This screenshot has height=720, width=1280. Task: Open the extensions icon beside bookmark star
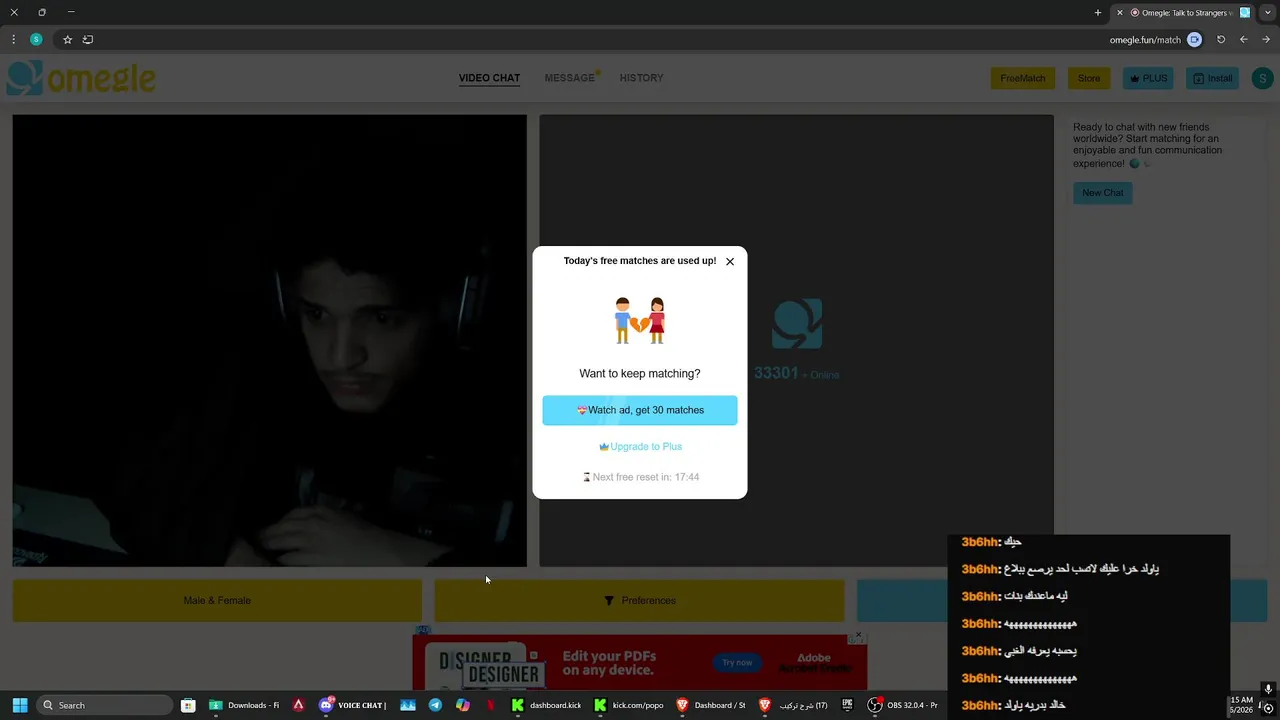(88, 40)
